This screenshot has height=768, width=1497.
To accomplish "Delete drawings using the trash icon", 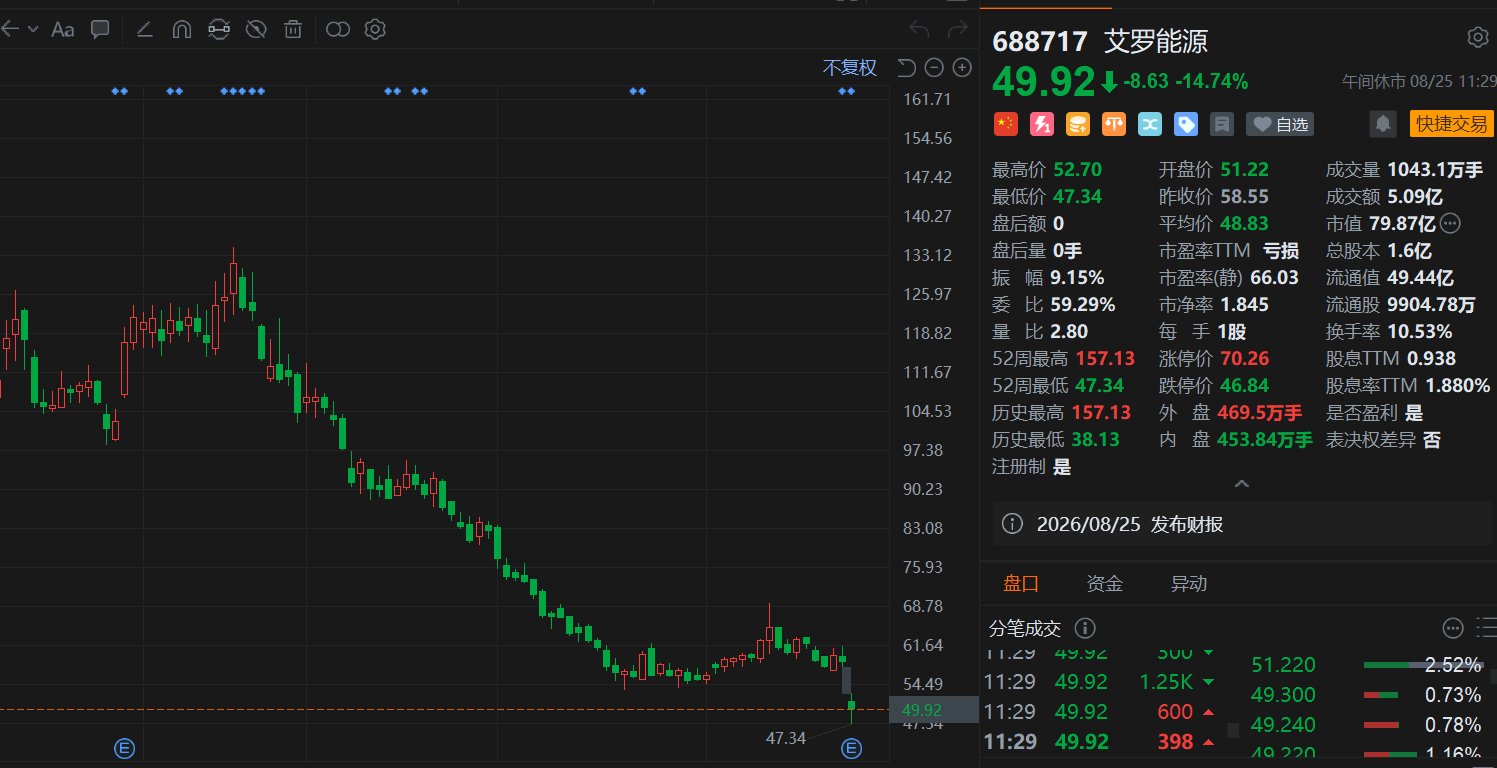I will [x=292, y=29].
